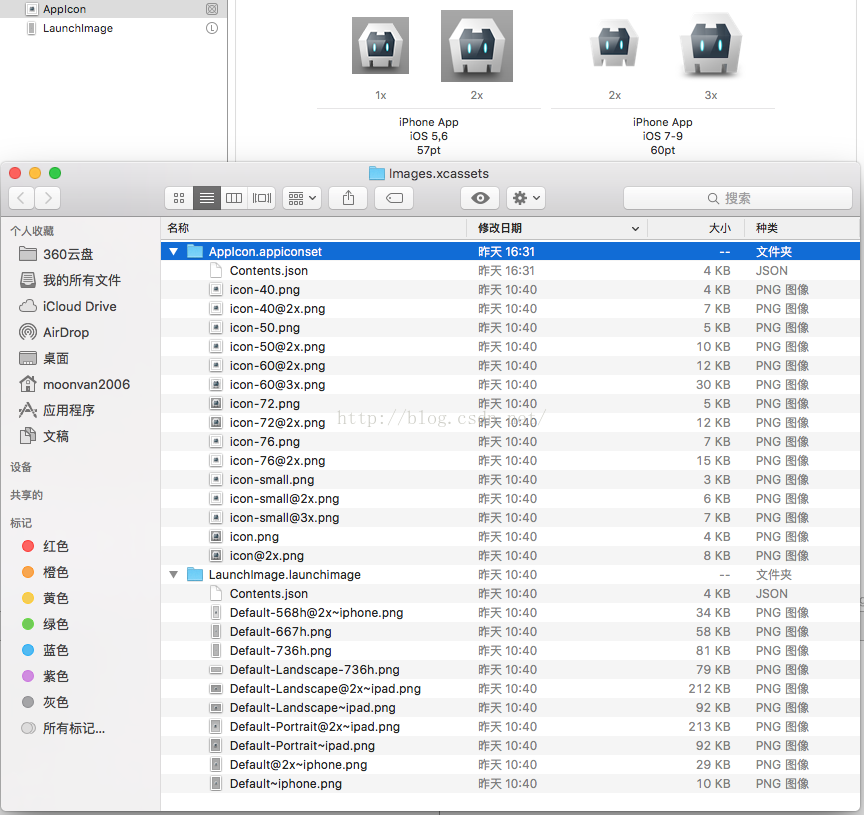The width and height of the screenshot is (864, 815).
Task: Select the 2x iOS 7-9 icon slot
Action: tap(614, 44)
